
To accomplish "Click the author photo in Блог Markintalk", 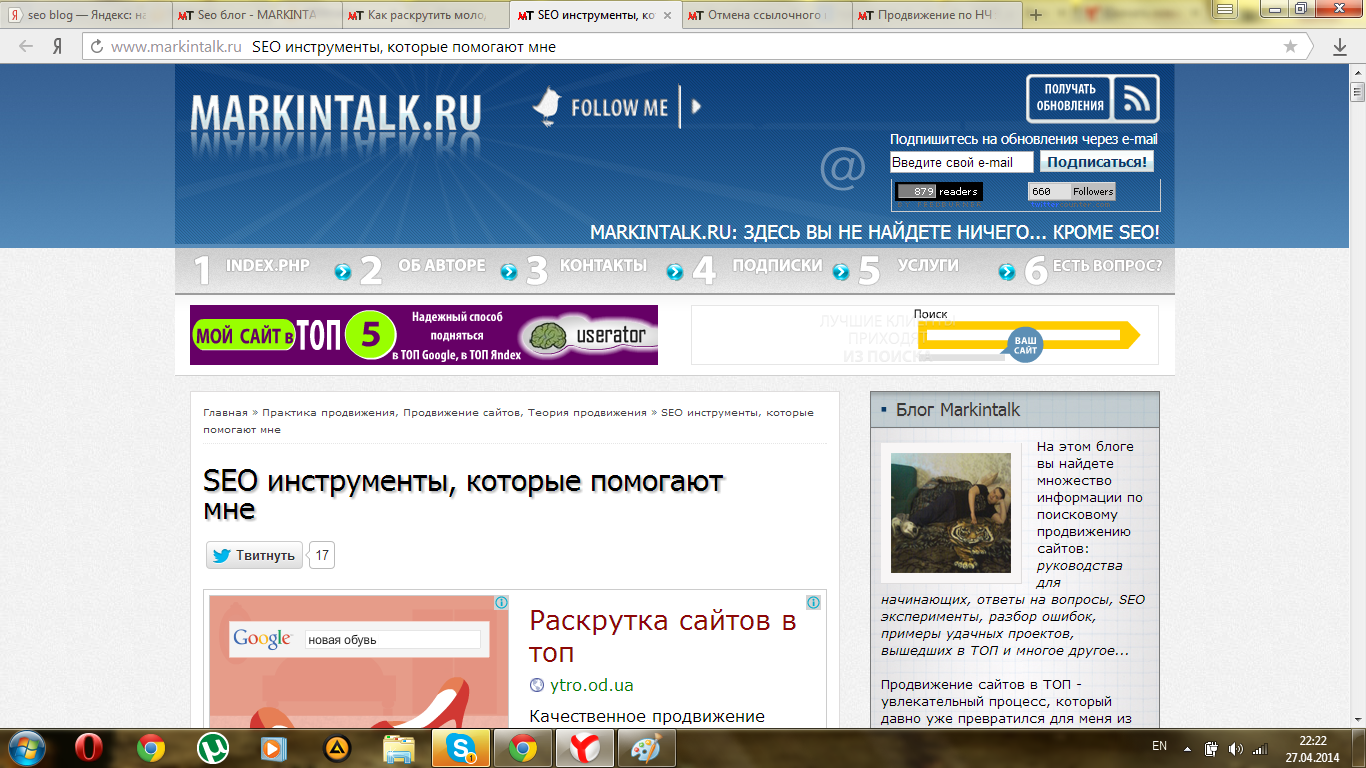I will click(x=951, y=513).
